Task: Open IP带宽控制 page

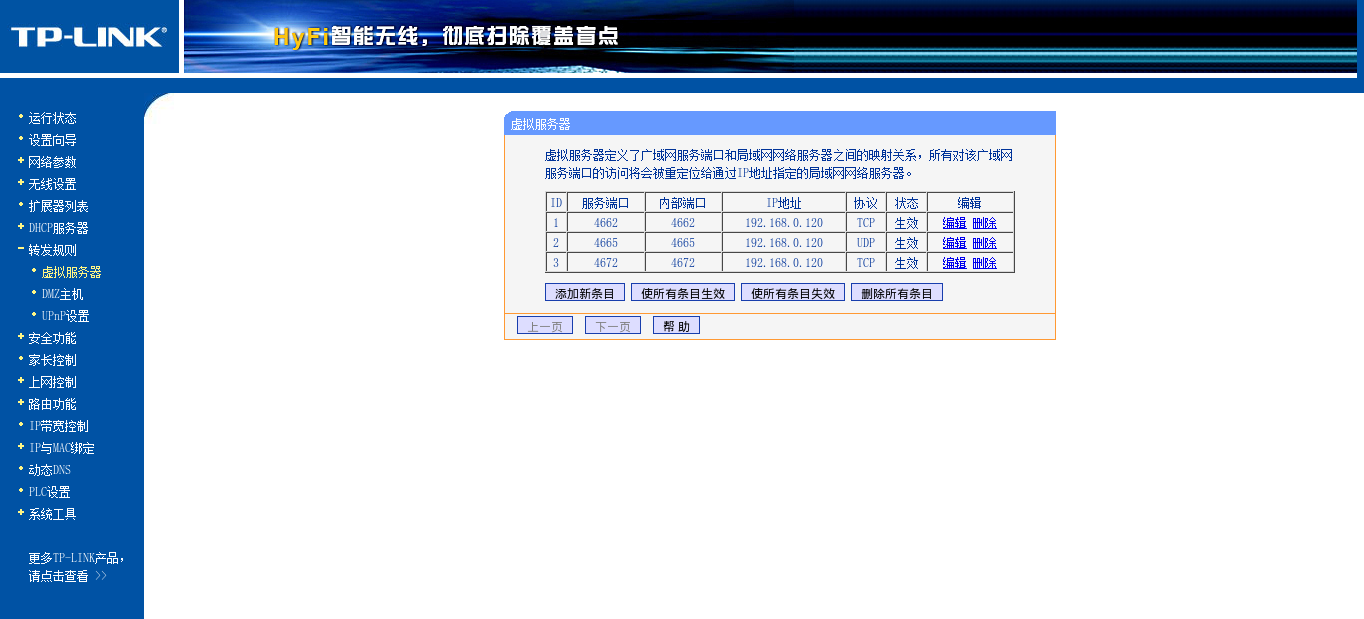Action: pos(58,426)
